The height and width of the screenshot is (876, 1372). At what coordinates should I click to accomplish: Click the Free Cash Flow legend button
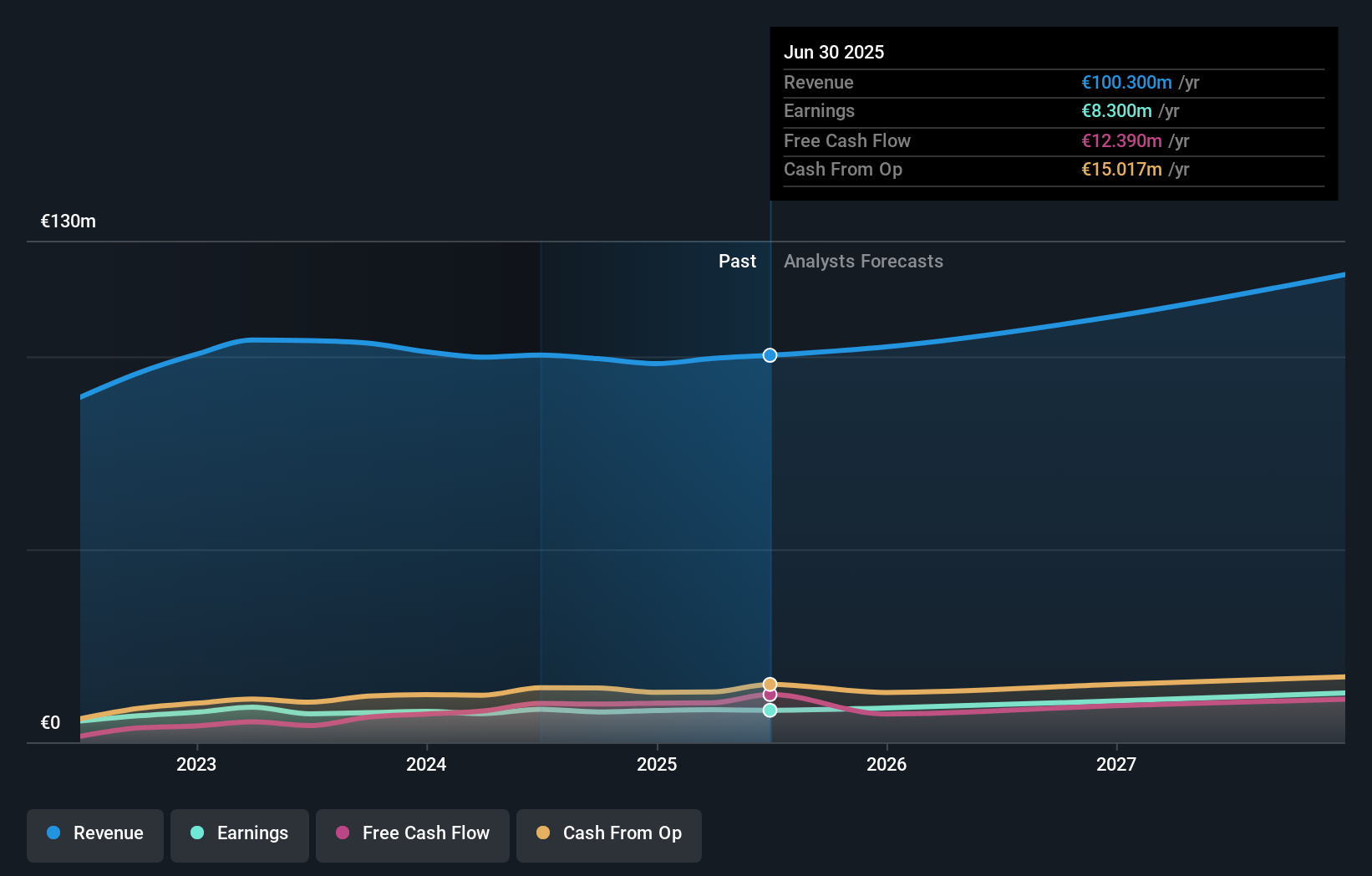coord(412,835)
